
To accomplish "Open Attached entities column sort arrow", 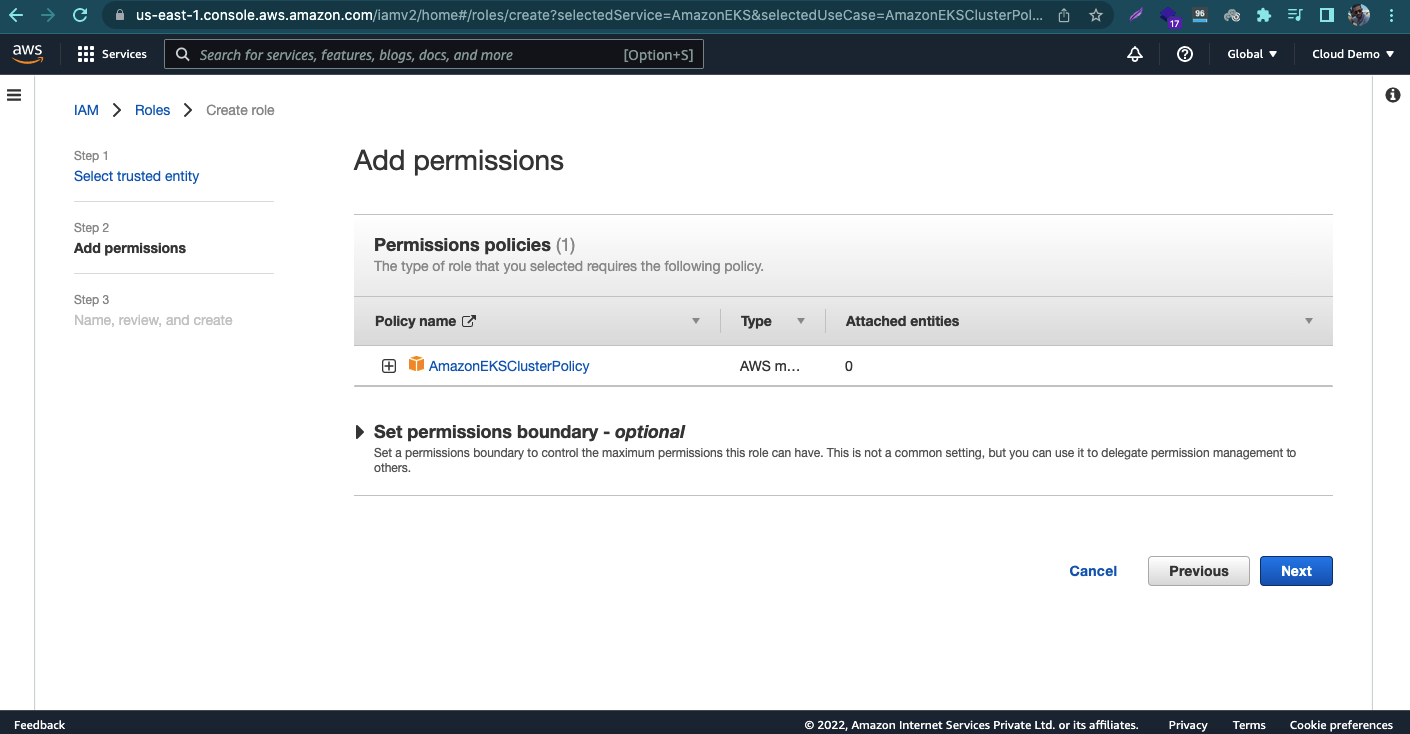I will point(1309,321).
